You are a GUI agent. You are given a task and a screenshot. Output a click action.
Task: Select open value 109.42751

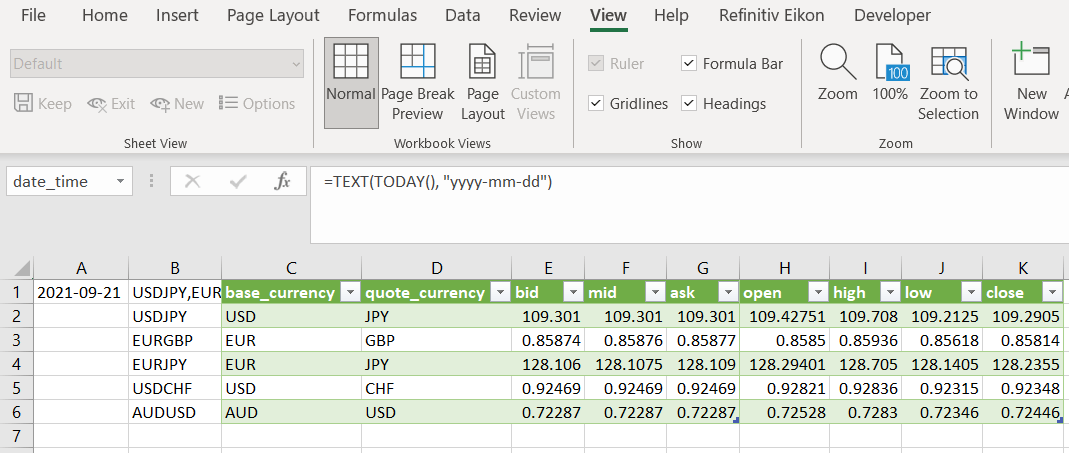(x=785, y=317)
